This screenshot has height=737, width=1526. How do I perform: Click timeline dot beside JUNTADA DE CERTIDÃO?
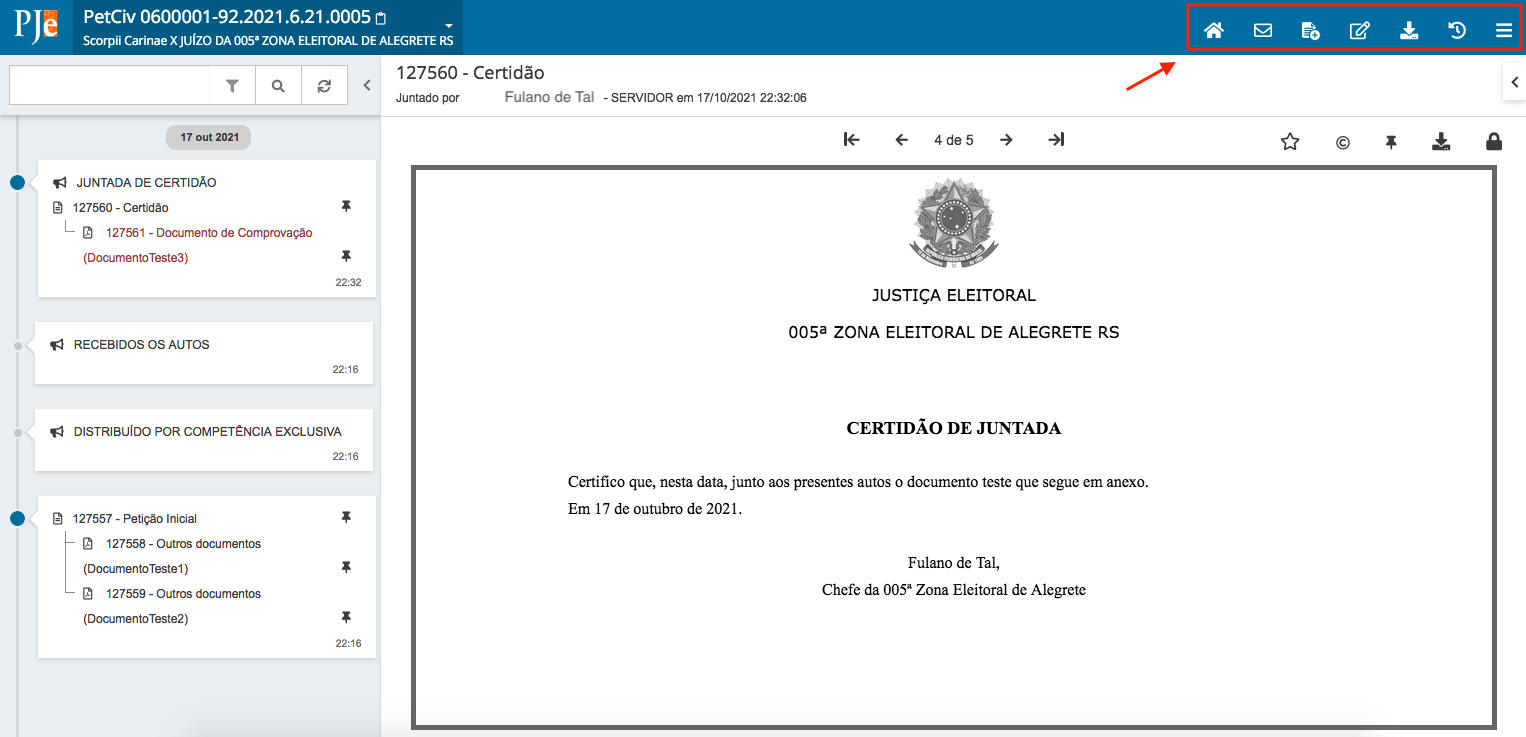(x=17, y=183)
